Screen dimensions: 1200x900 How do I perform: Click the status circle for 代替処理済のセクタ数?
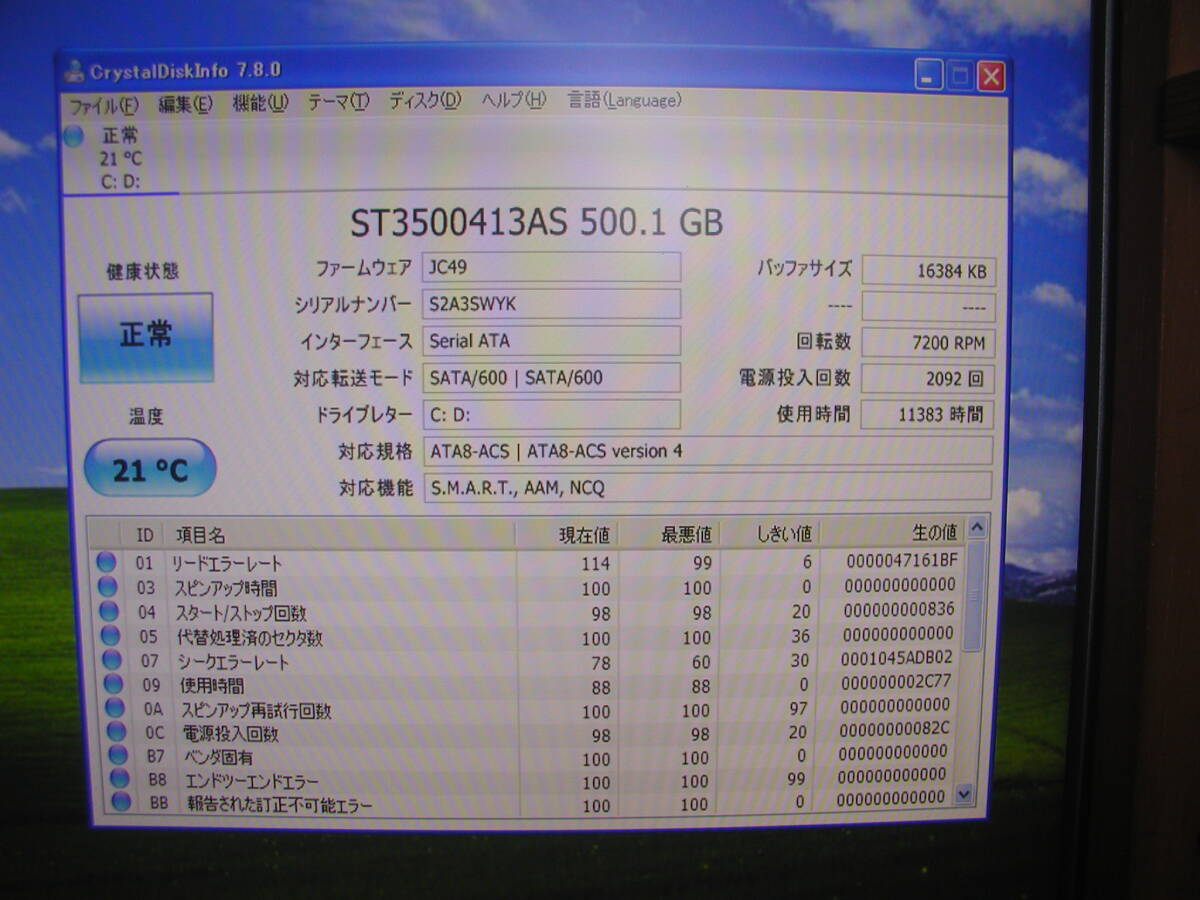pyautogui.click(x=109, y=636)
